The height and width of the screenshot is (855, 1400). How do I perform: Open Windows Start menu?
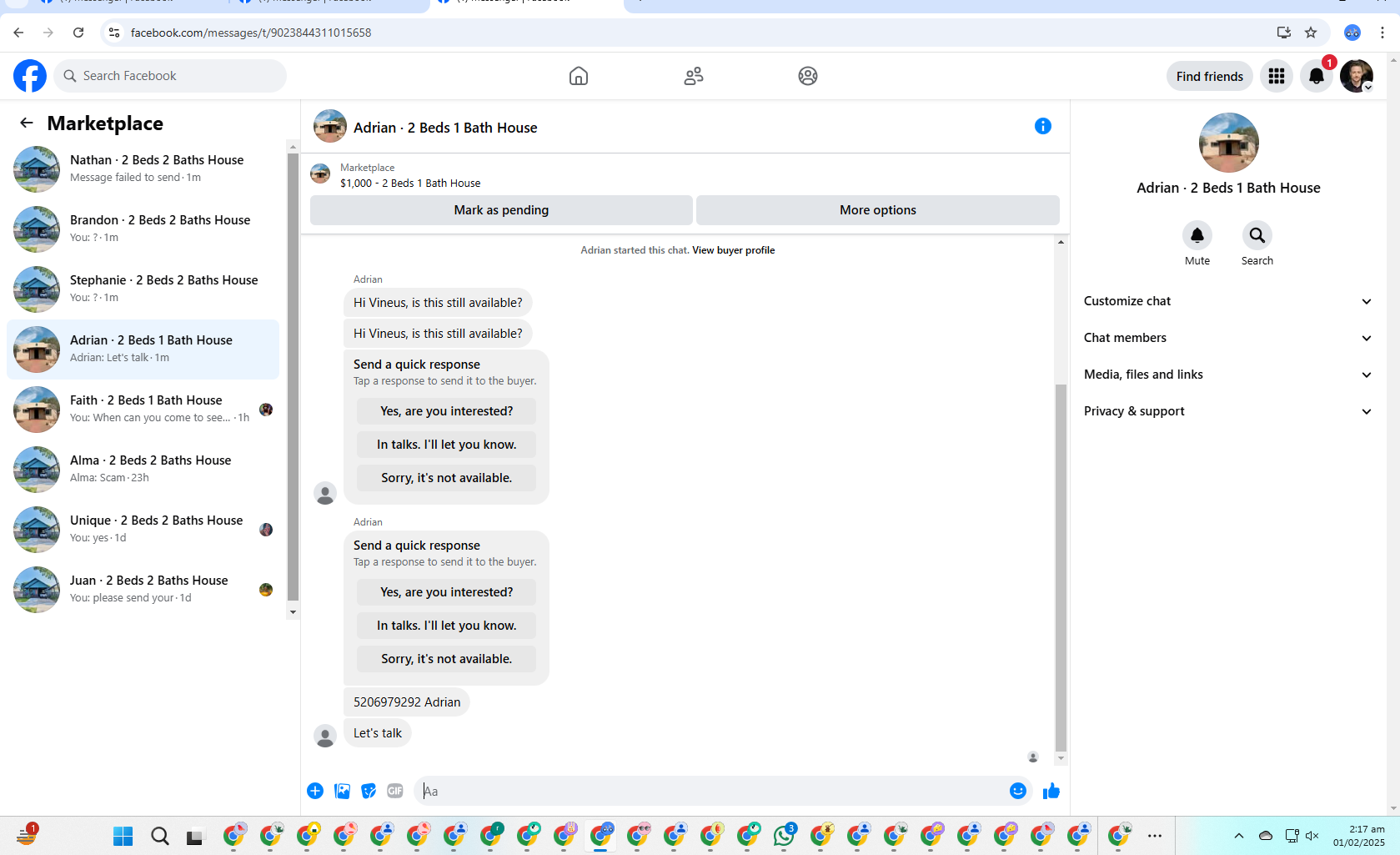(x=123, y=836)
